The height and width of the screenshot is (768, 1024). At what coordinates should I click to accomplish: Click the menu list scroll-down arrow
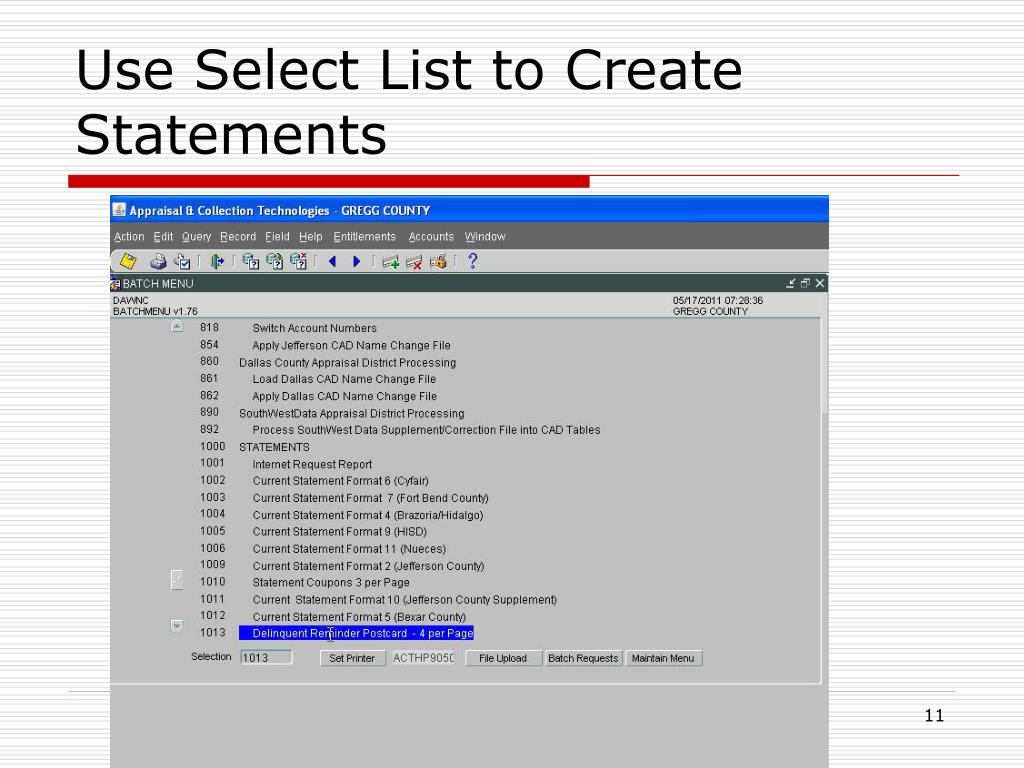tap(177, 626)
